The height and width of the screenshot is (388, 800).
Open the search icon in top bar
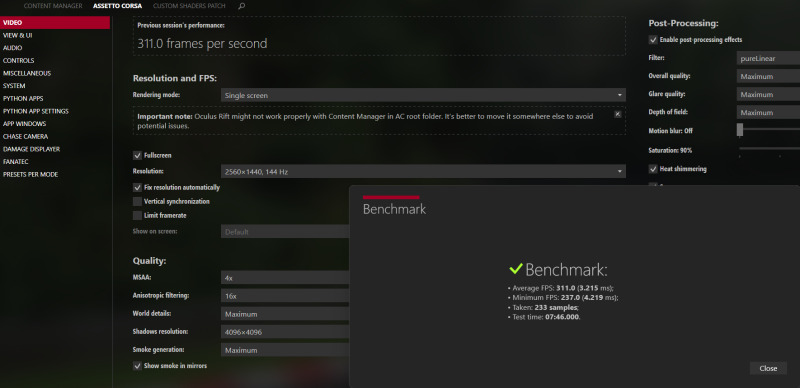[x=242, y=6]
